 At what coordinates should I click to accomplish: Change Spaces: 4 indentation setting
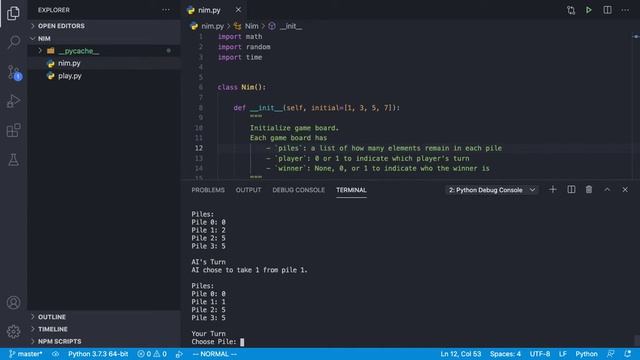505,354
